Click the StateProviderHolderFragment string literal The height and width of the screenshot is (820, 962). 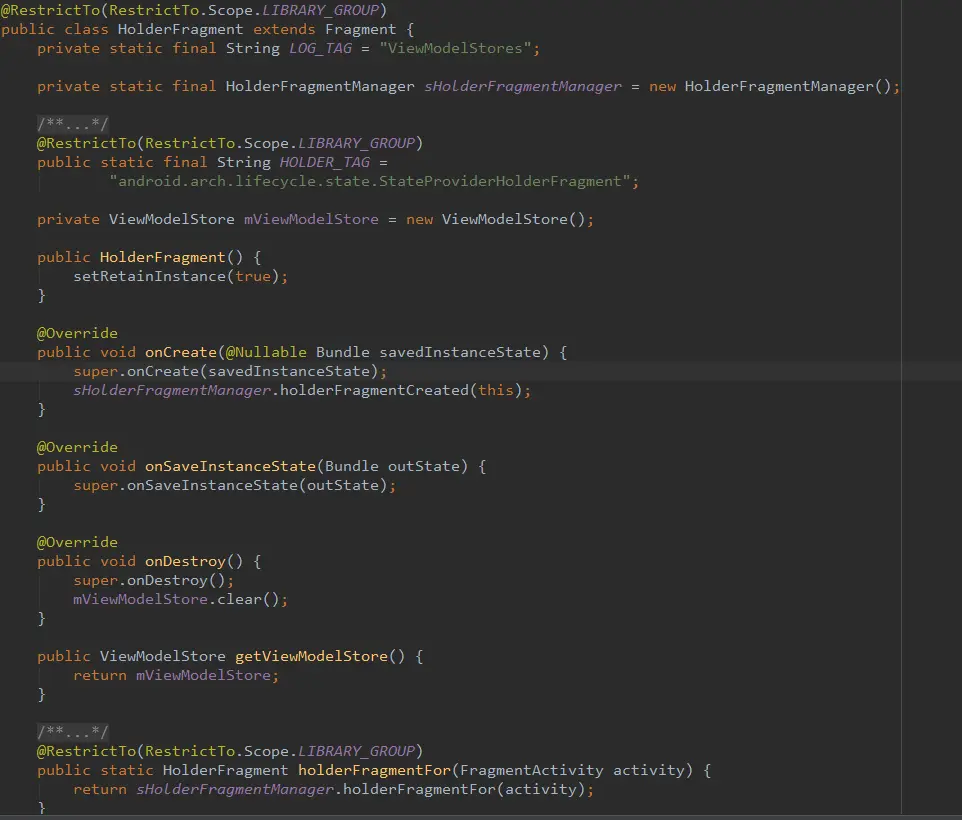click(x=370, y=182)
